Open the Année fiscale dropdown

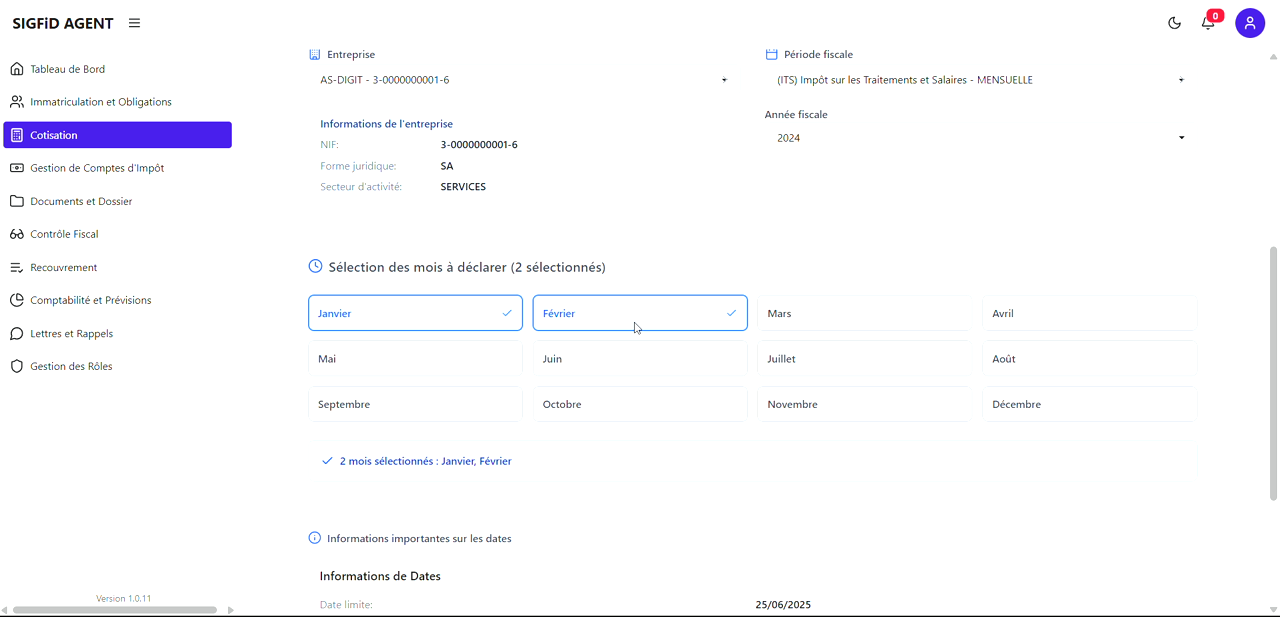pos(980,138)
